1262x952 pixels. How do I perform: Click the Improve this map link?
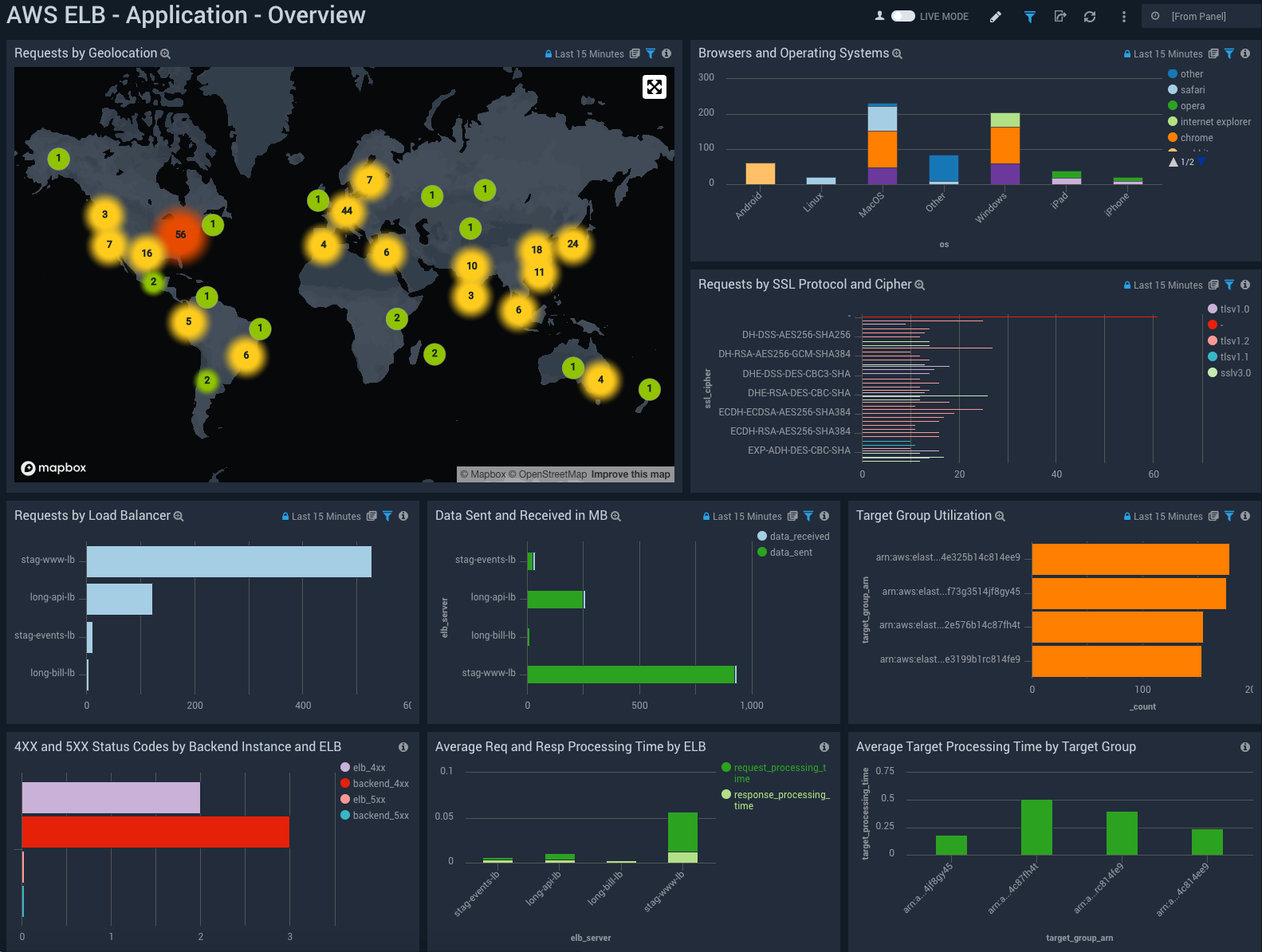point(631,474)
